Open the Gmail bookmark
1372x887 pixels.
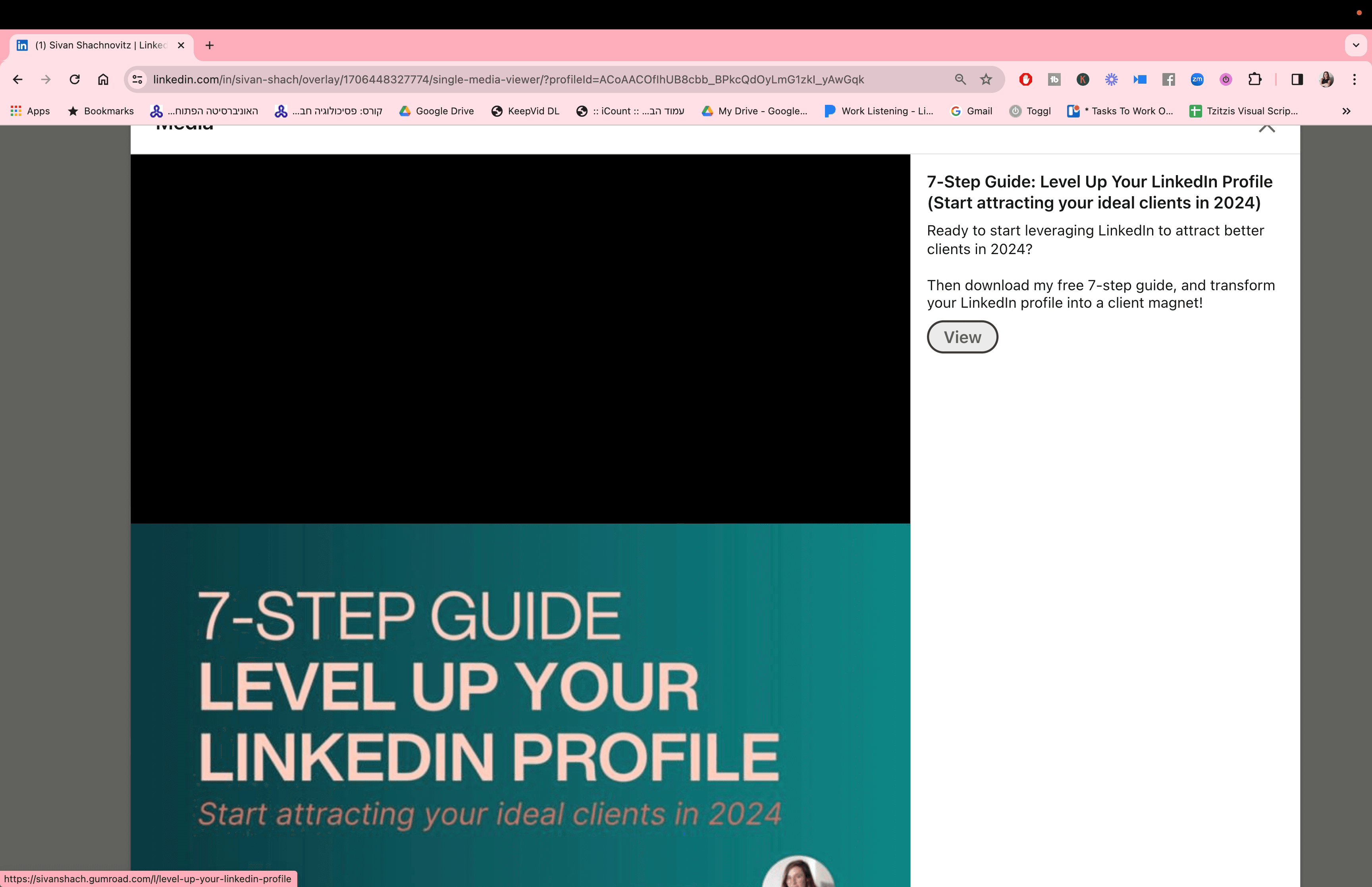(971, 111)
